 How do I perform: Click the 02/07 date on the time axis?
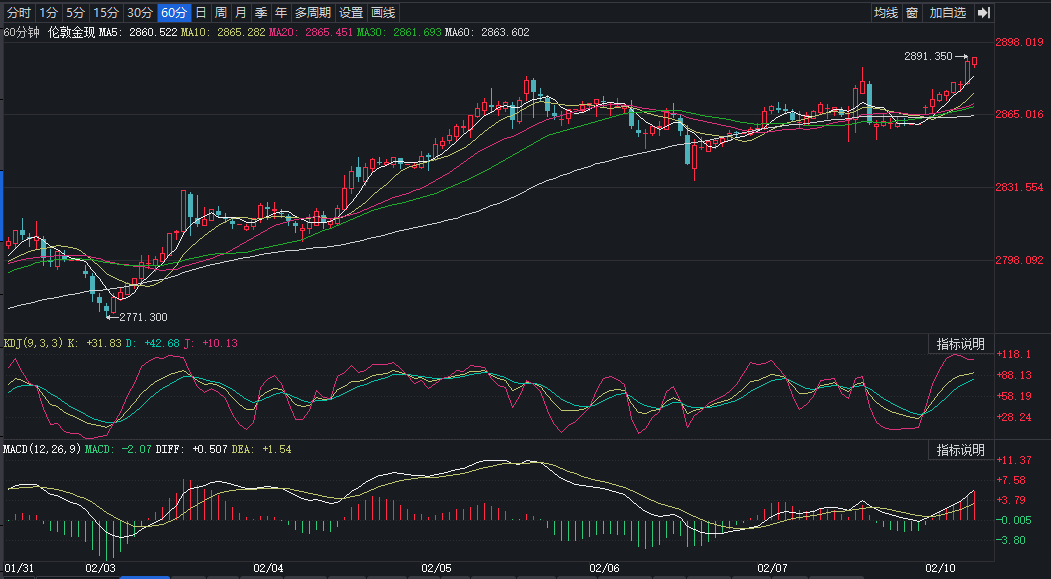(771, 568)
